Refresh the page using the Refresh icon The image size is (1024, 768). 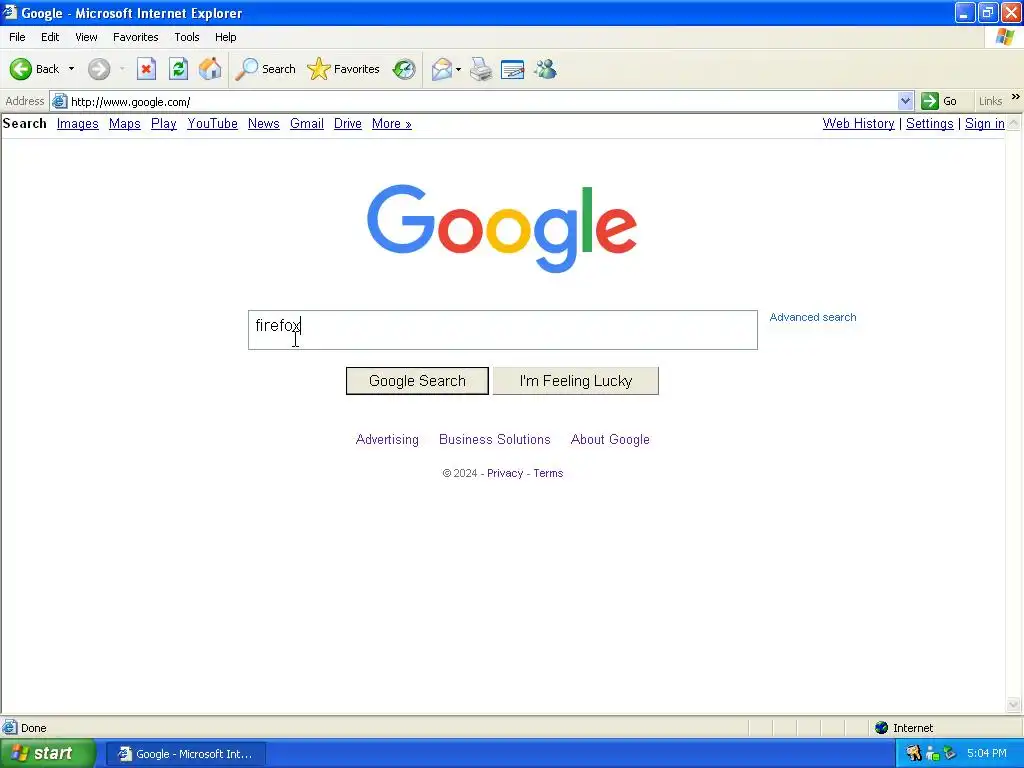point(178,69)
